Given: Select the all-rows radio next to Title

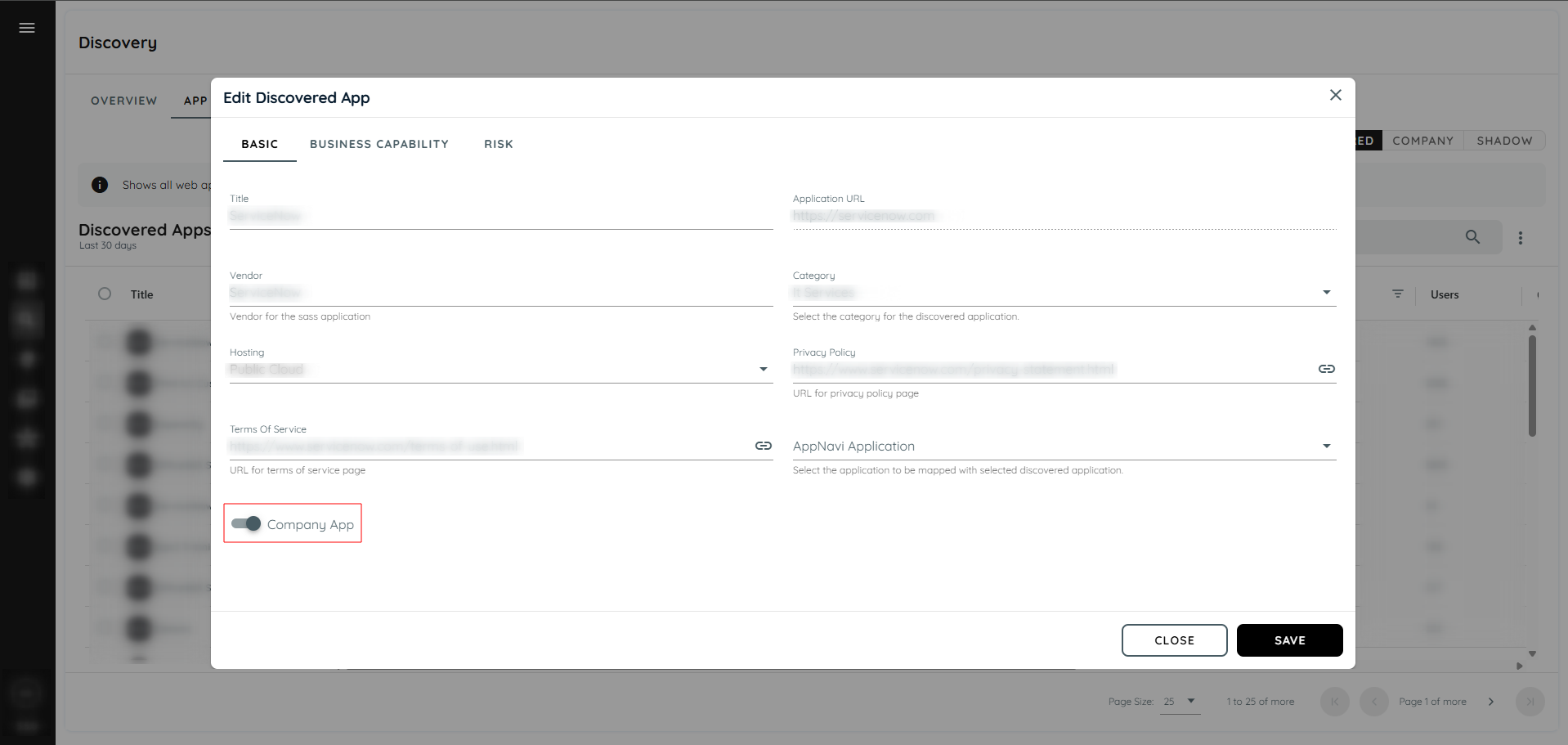Looking at the screenshot, I should click(x=105, y=294).
